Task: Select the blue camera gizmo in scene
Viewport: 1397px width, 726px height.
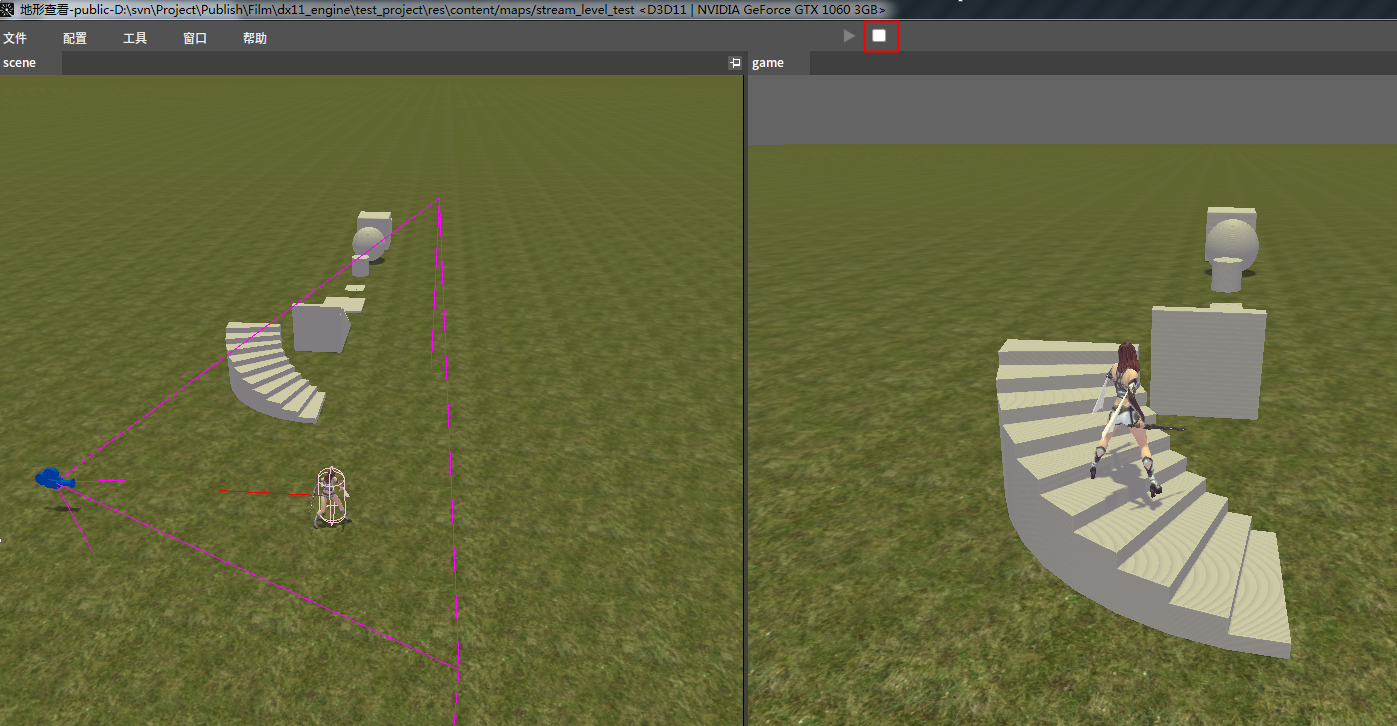Action: (x=52, y=479)
